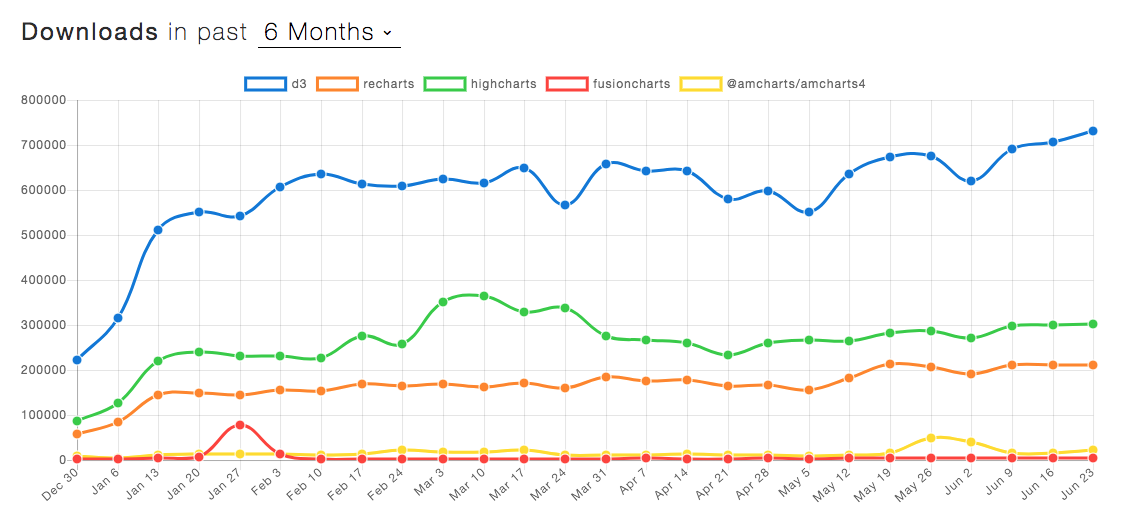Click the green highcharts legend color box

coord(445,84)
